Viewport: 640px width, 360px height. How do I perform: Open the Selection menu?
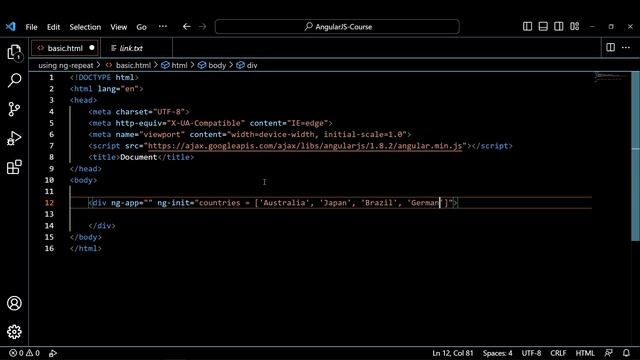click(85, 27)
